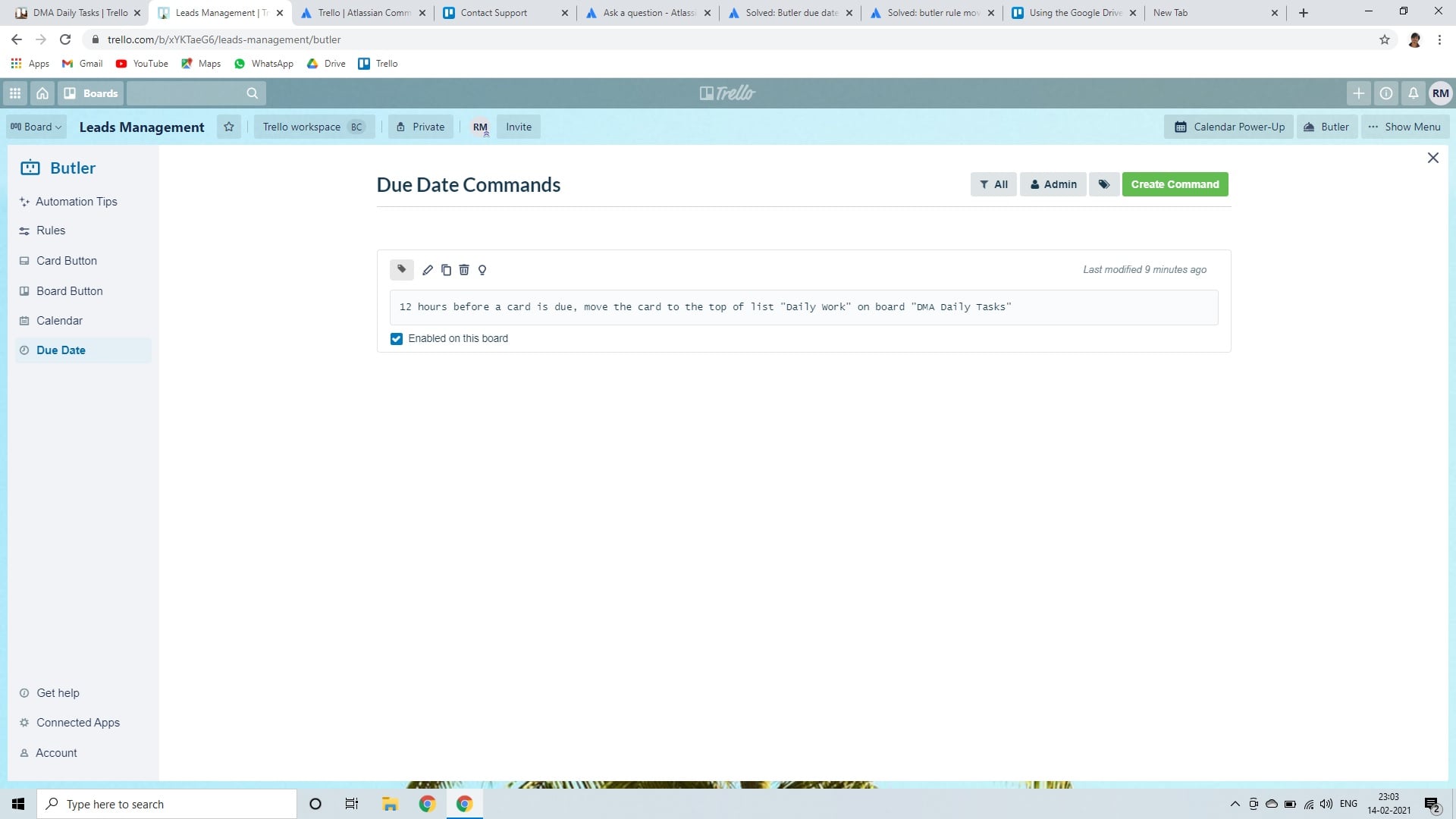1456x819 pixels.
Task: Open the Trello home icon
Action: pyautogui.click(x=42, y=93)
